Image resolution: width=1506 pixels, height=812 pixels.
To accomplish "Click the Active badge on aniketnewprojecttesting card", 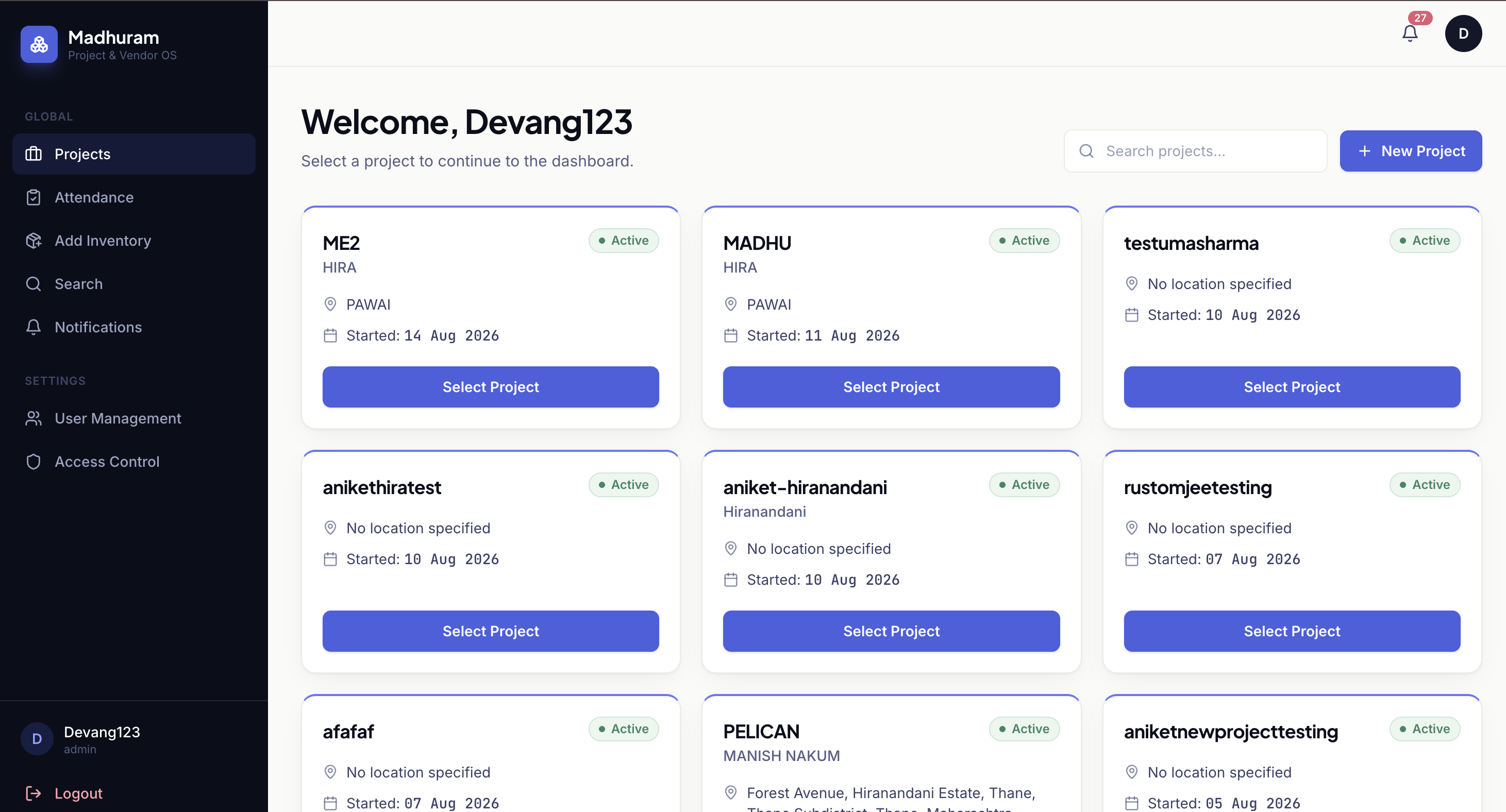I will 1425,730.
